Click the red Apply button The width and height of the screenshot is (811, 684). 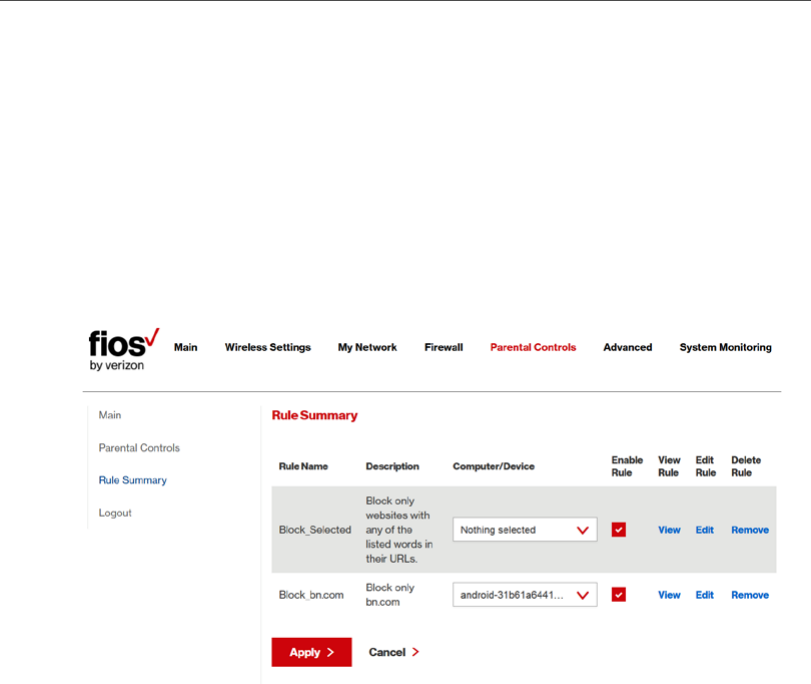pos(312,652)
